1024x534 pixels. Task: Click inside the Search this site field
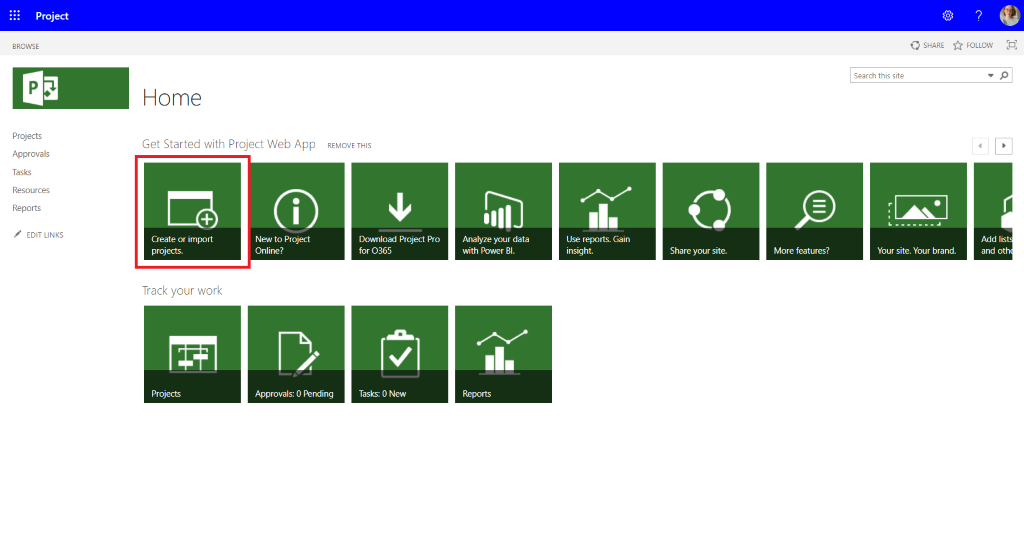(x=917, y=76)
